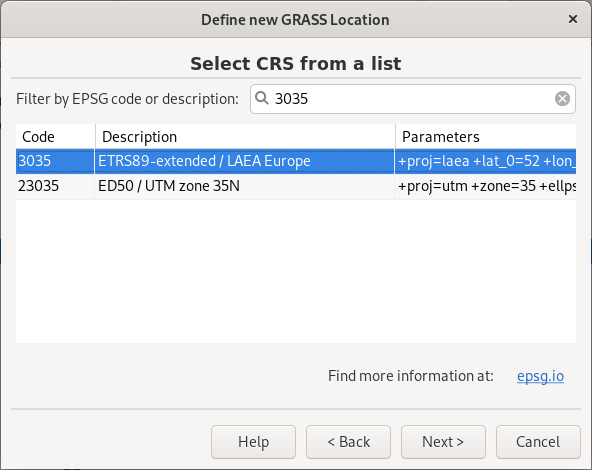Sort by the Code column header
The height and width of the screenshot is (470, 592).
(55, 137)
